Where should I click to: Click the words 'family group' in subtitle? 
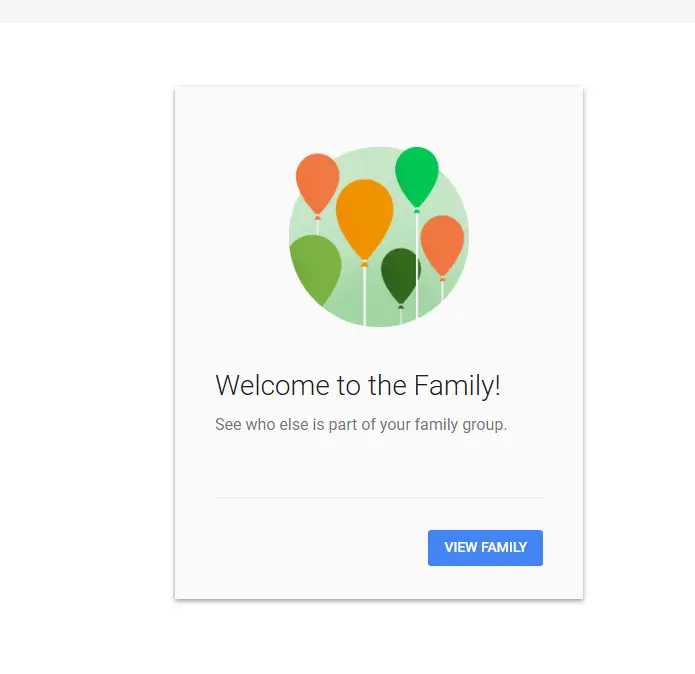pyautogui.click(x=460, y=425)
